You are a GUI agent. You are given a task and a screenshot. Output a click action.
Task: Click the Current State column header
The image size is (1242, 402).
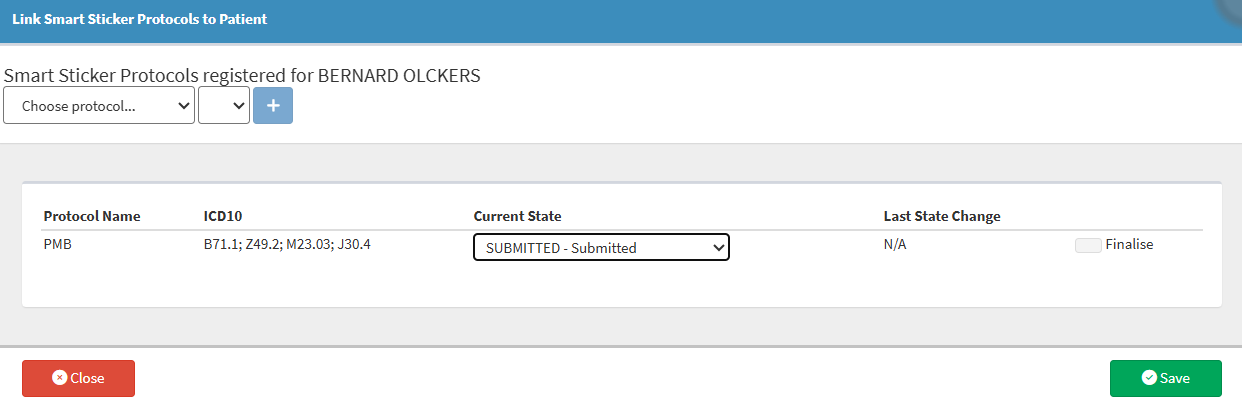point(517,216)
